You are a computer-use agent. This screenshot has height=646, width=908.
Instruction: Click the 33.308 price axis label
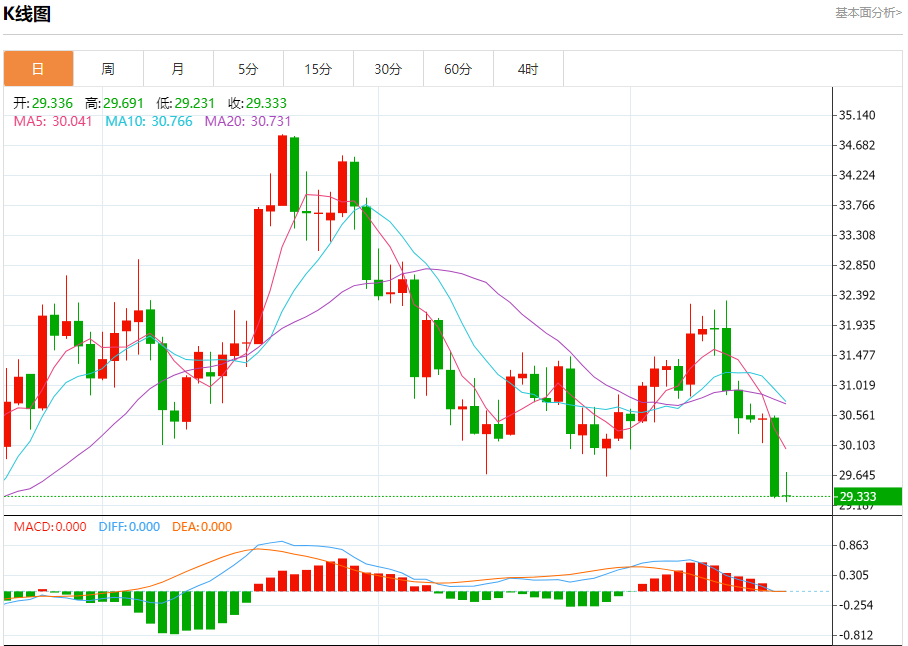(x=857, y=236)
